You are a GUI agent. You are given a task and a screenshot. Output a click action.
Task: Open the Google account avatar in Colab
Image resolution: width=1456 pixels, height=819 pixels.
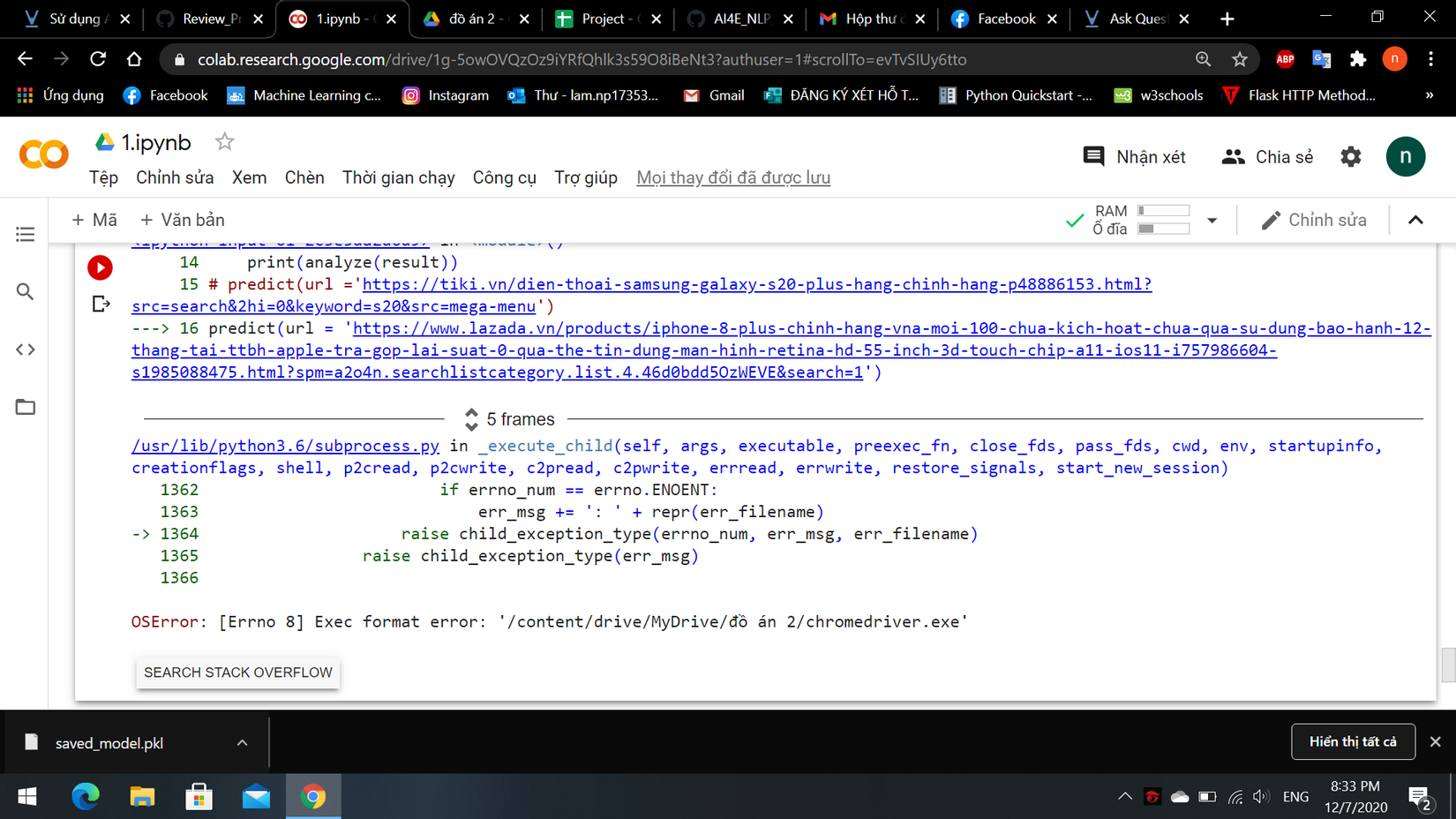click(x=1406, y=157)
